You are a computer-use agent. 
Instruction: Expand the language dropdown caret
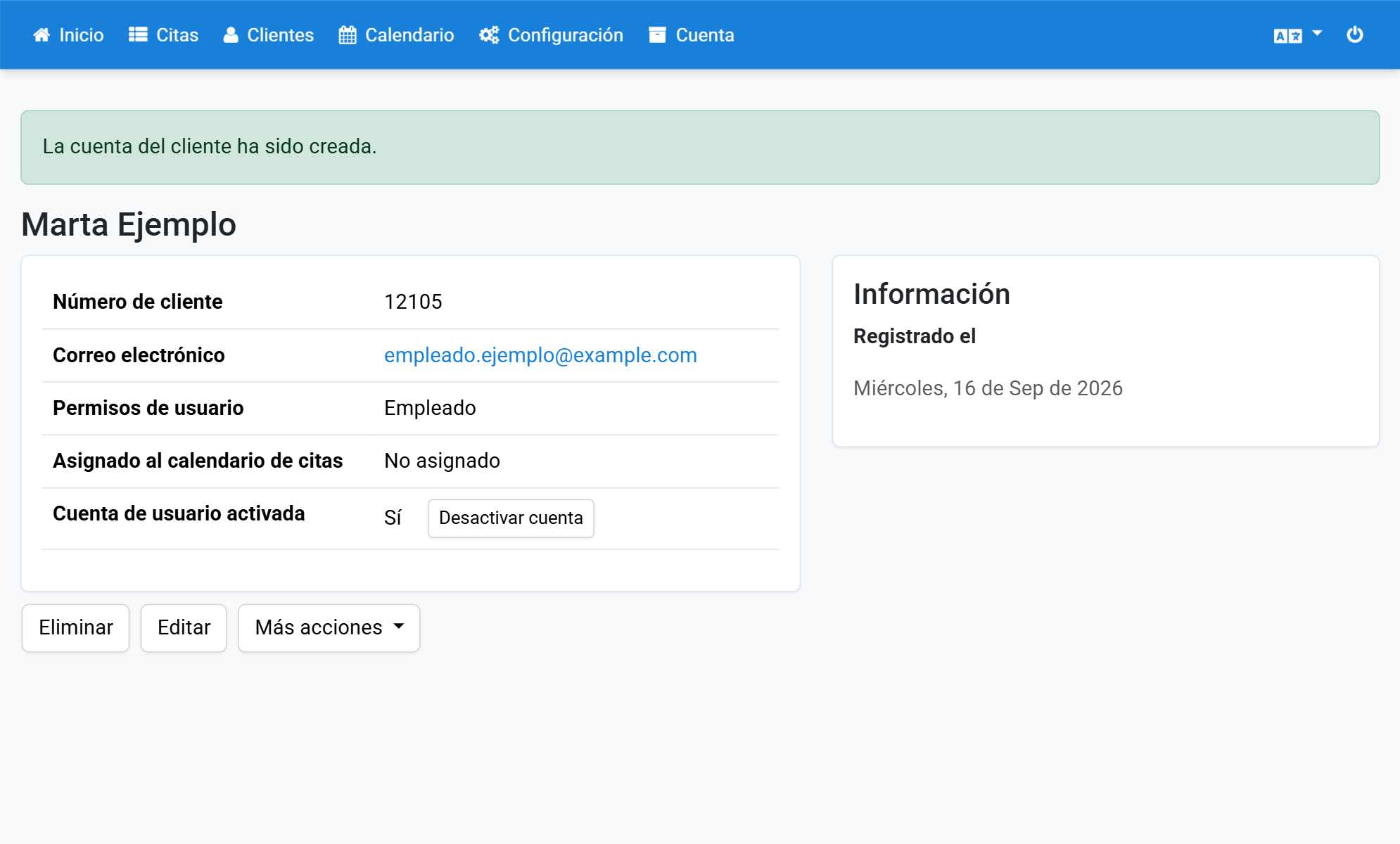[x=1317, y=33]
